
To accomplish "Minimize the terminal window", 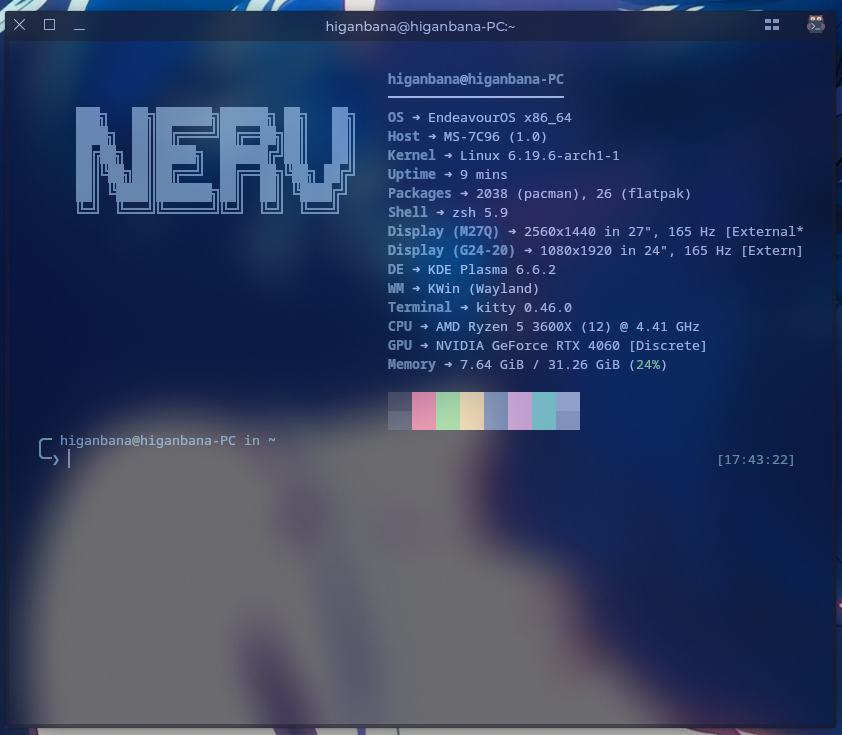I will click(x=79, y=28).
